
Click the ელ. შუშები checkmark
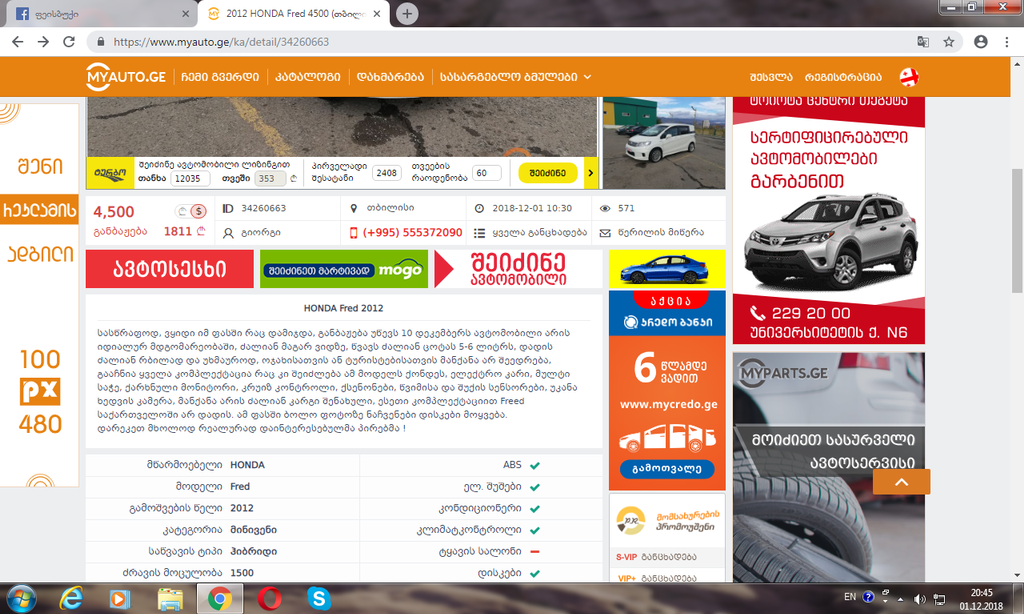pyautogui.click(x=535, y=487)
